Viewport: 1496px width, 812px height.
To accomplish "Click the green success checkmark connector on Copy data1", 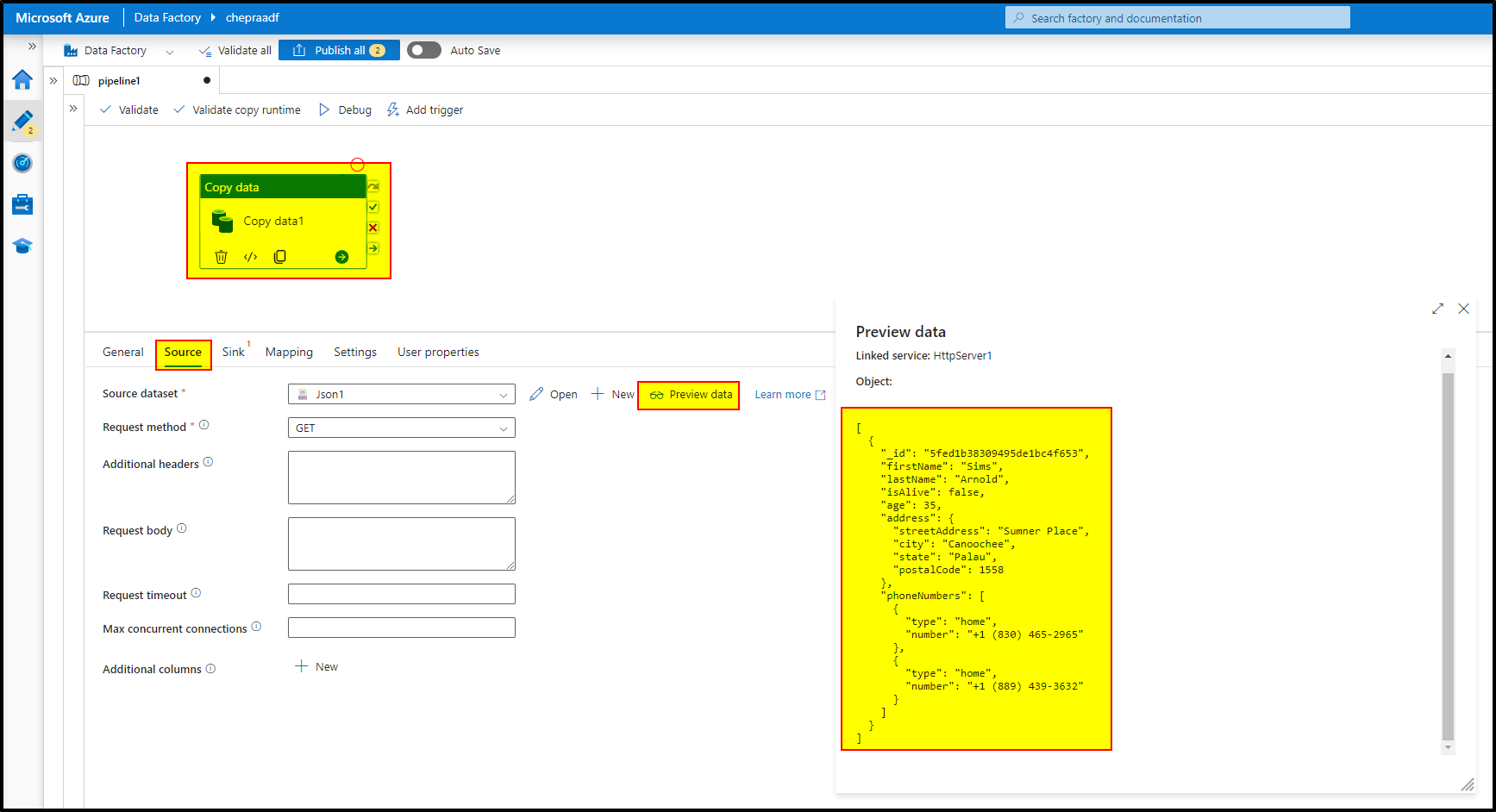I will pos(373,207).
